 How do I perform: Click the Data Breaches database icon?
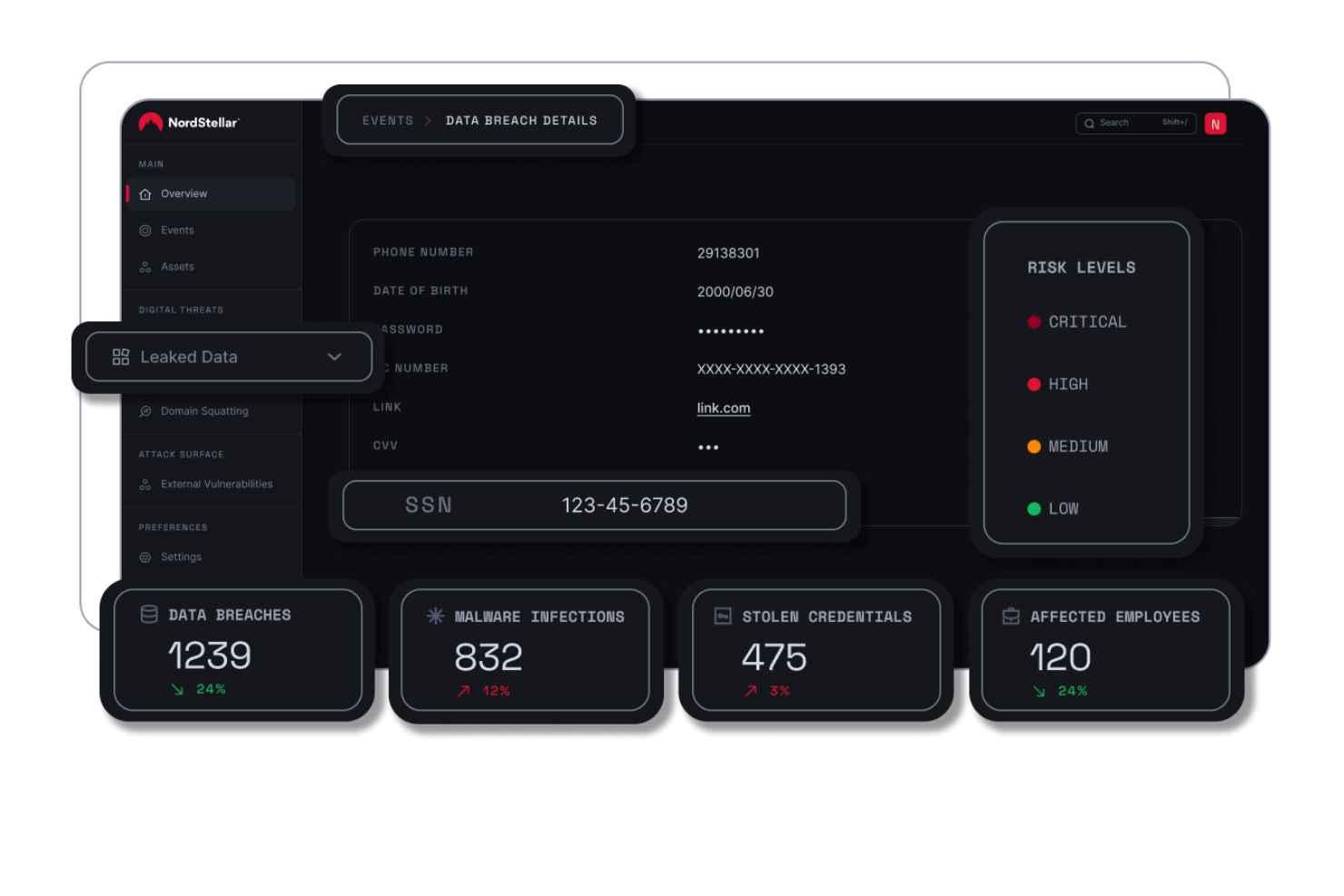click(x=148, y=615)
